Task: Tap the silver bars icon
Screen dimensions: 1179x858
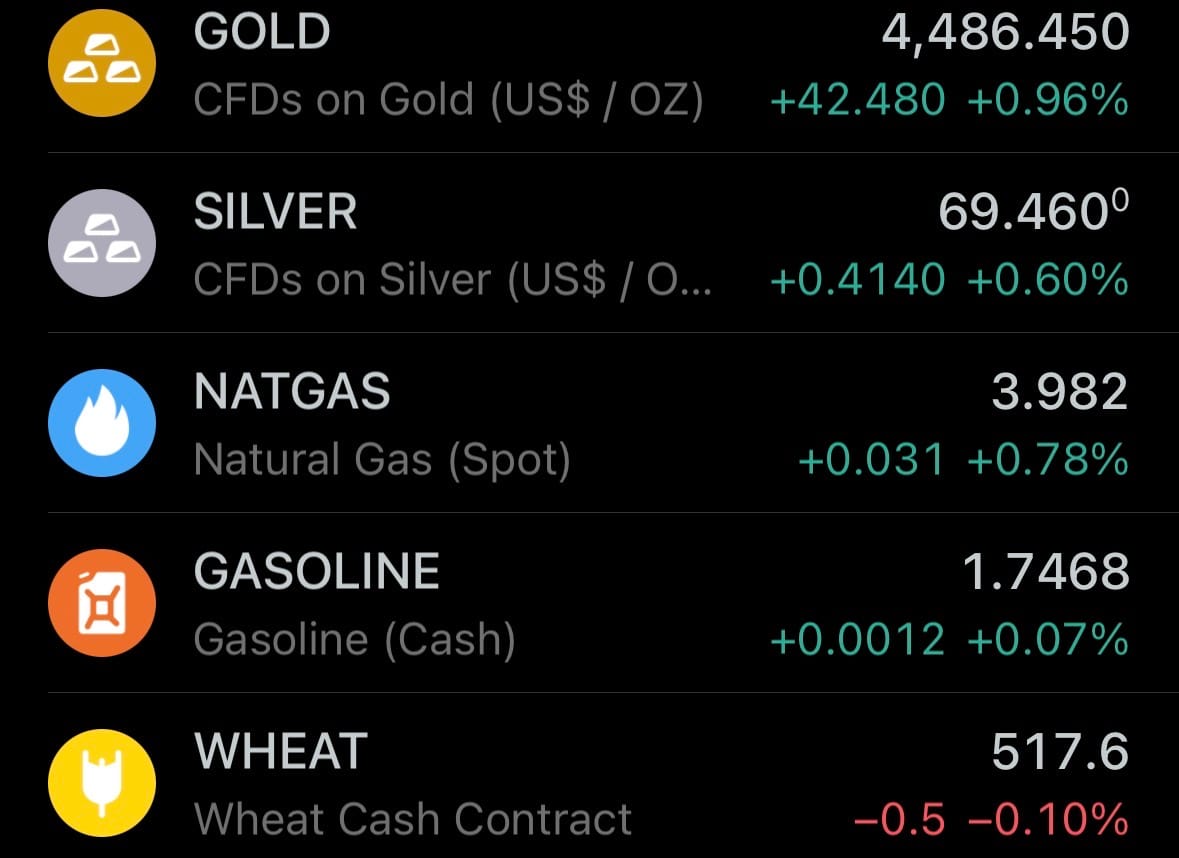Action: (102, 242)
